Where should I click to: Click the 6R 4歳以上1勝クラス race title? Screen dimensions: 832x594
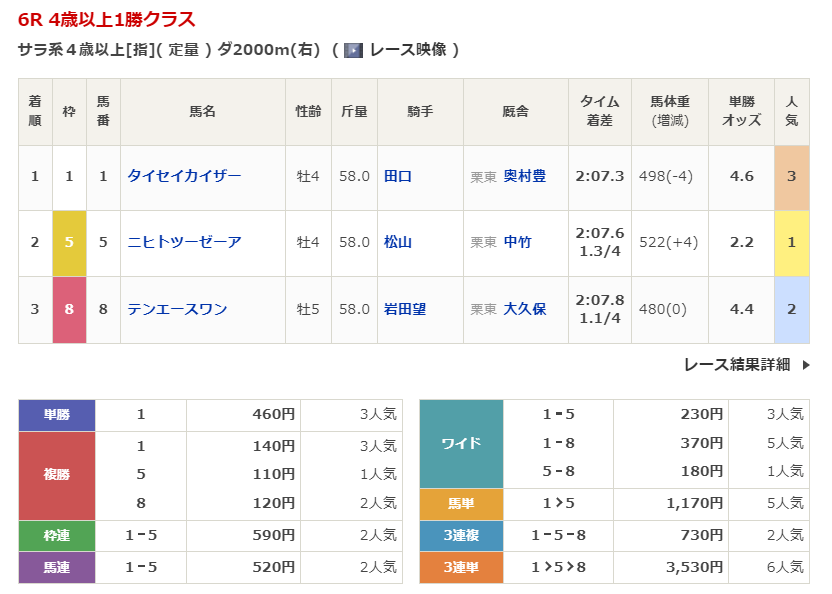click(106, 20)
